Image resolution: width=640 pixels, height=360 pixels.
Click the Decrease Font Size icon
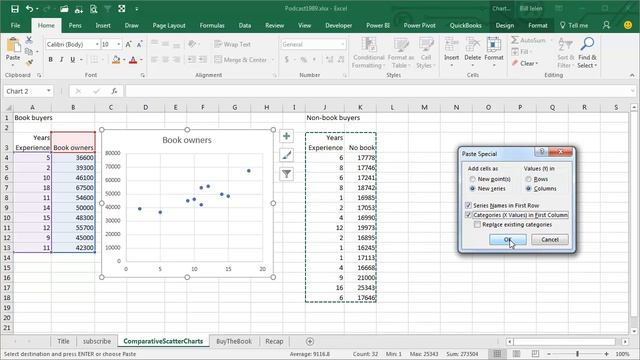click(x=139, y=44)
